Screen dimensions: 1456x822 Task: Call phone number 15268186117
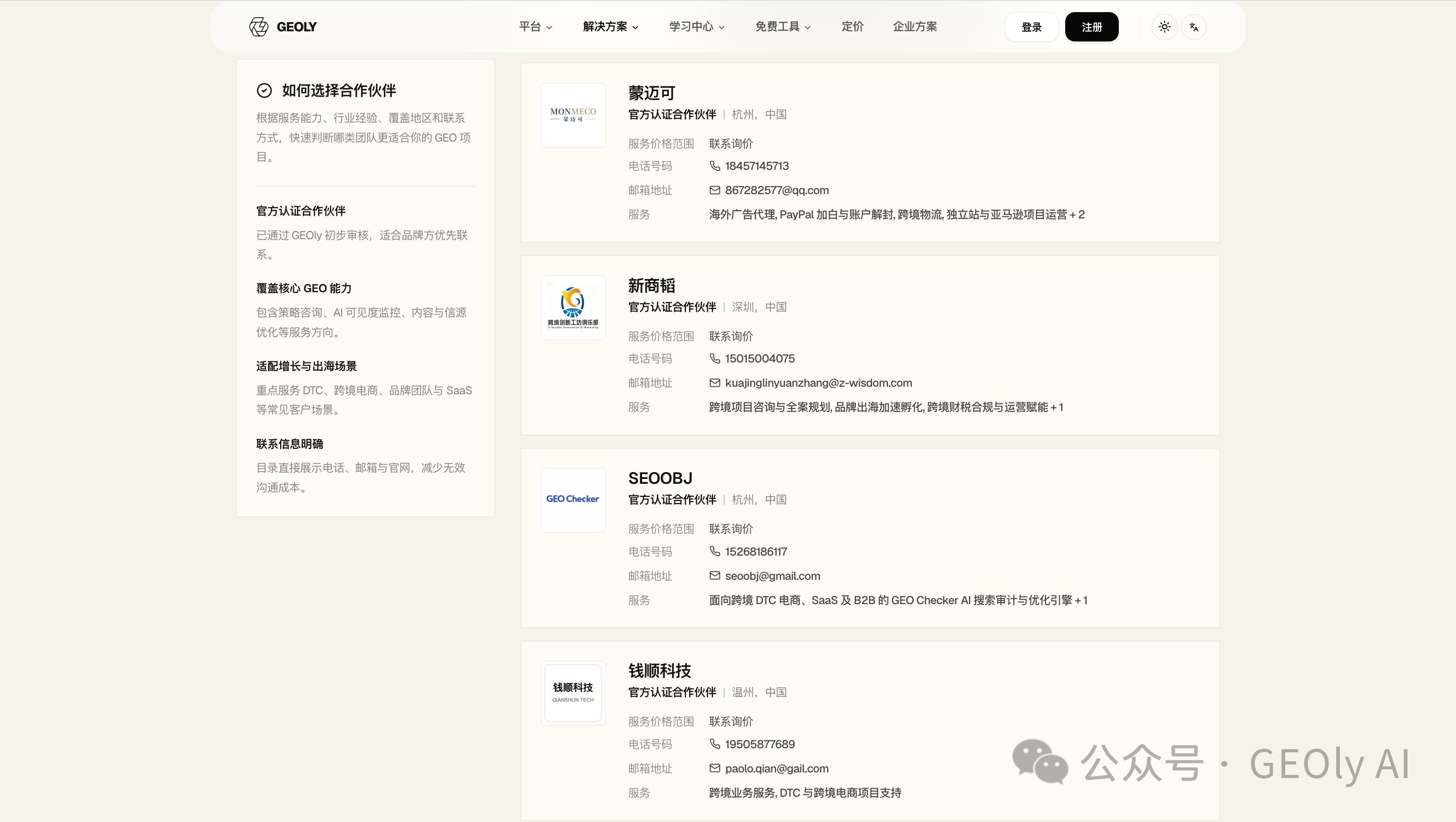(756, 551)
